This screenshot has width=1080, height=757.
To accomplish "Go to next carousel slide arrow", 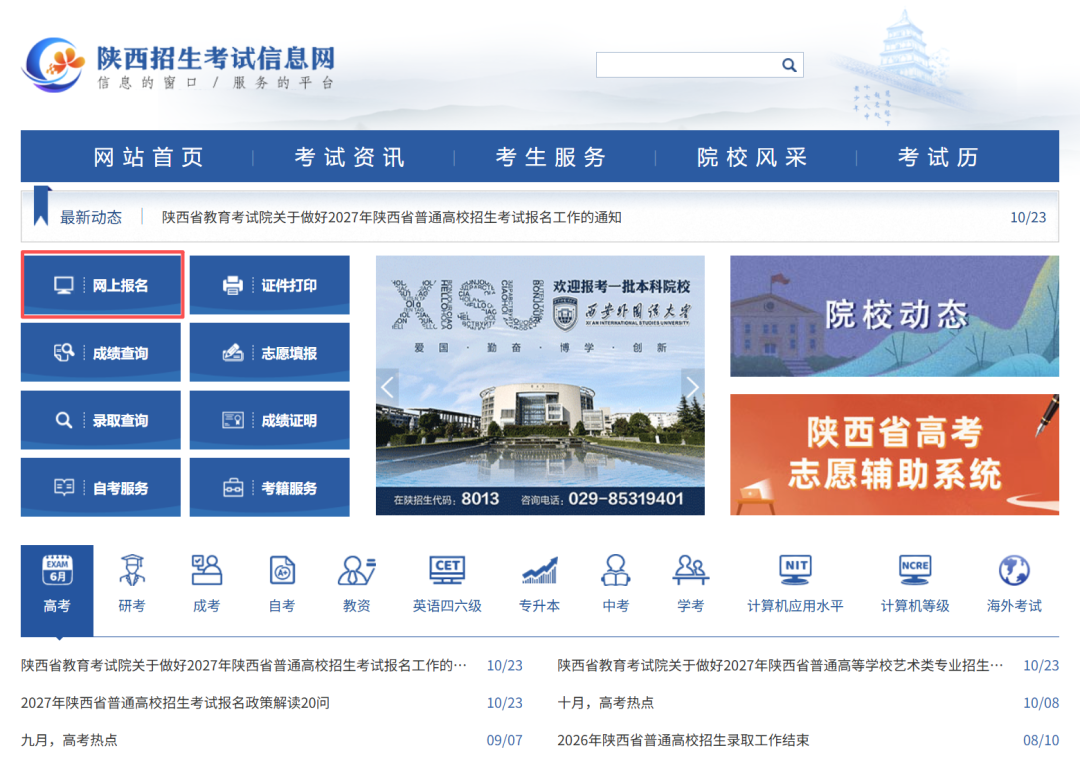I will [692, 387].
